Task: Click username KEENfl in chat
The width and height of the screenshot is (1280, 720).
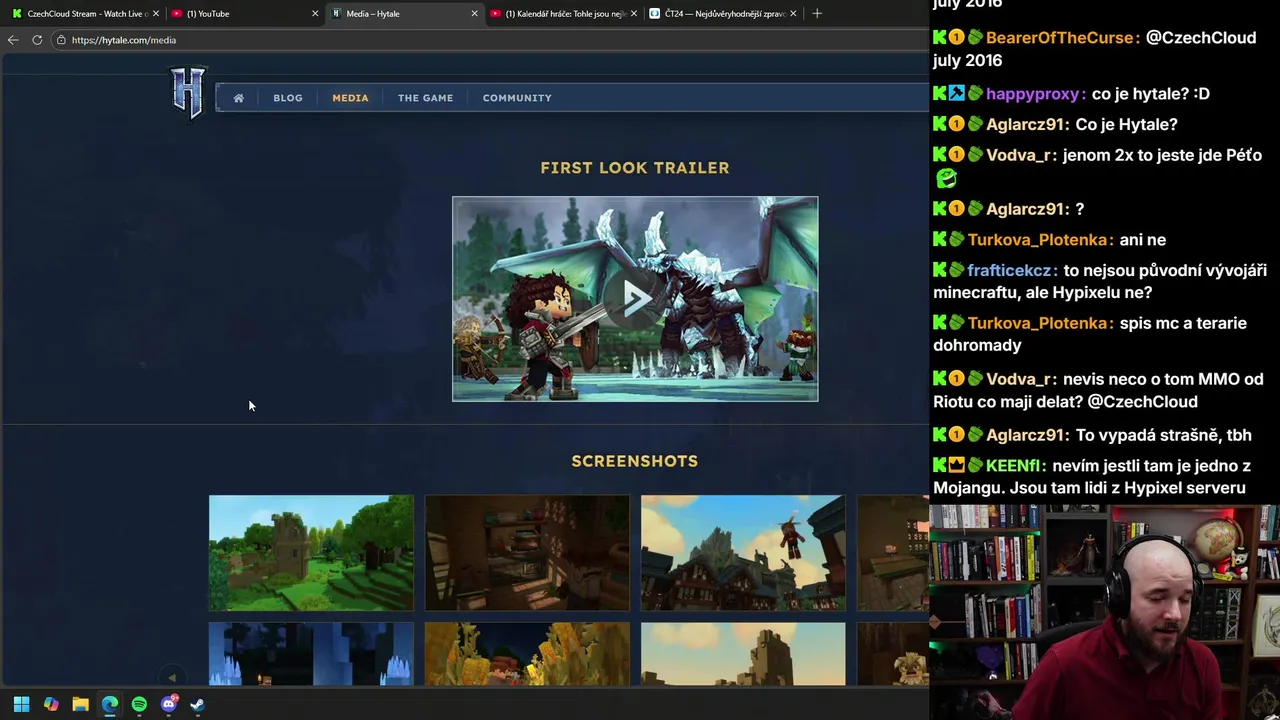Action: click(1014, 466)
